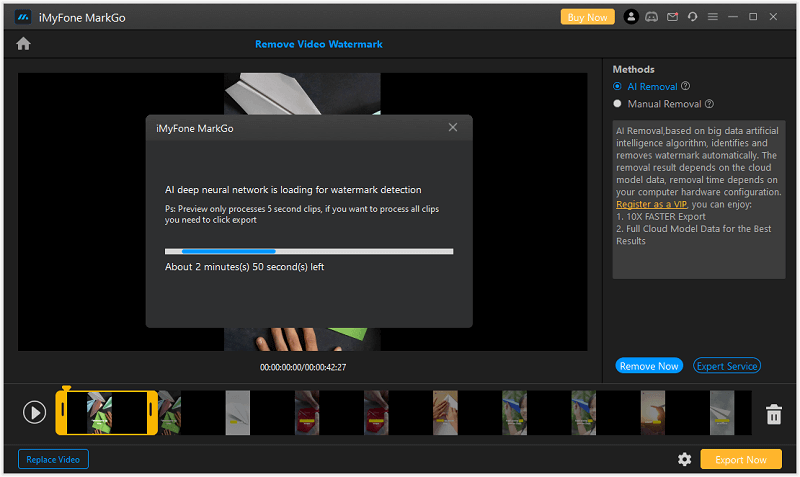The width and height of the screenshot is (800, 477).
Task: Click the Remove Now button
Action: (x=649, y=366)
